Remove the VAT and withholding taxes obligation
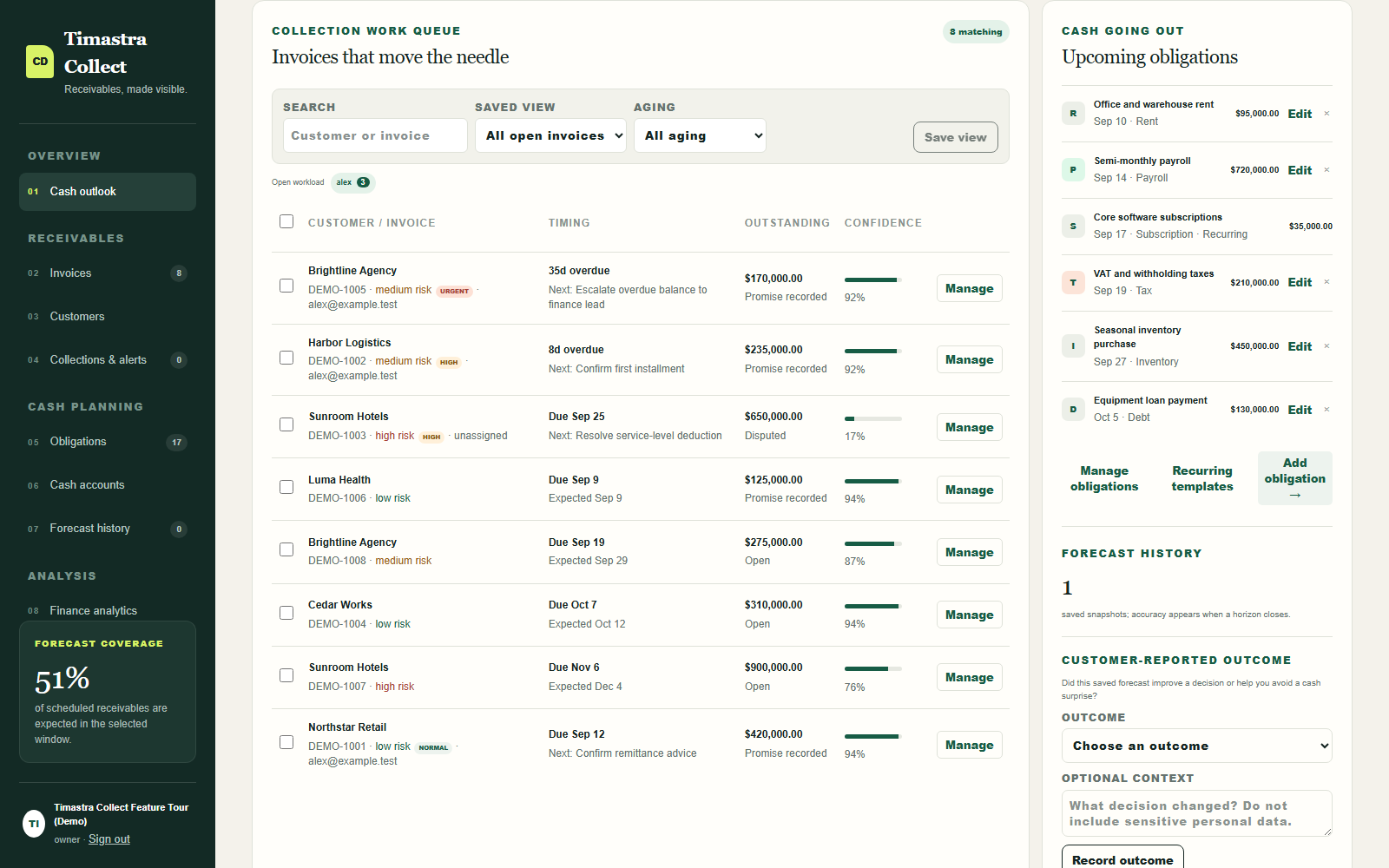Viewport: 1389px width, 868px height. tap(1326, 282)
